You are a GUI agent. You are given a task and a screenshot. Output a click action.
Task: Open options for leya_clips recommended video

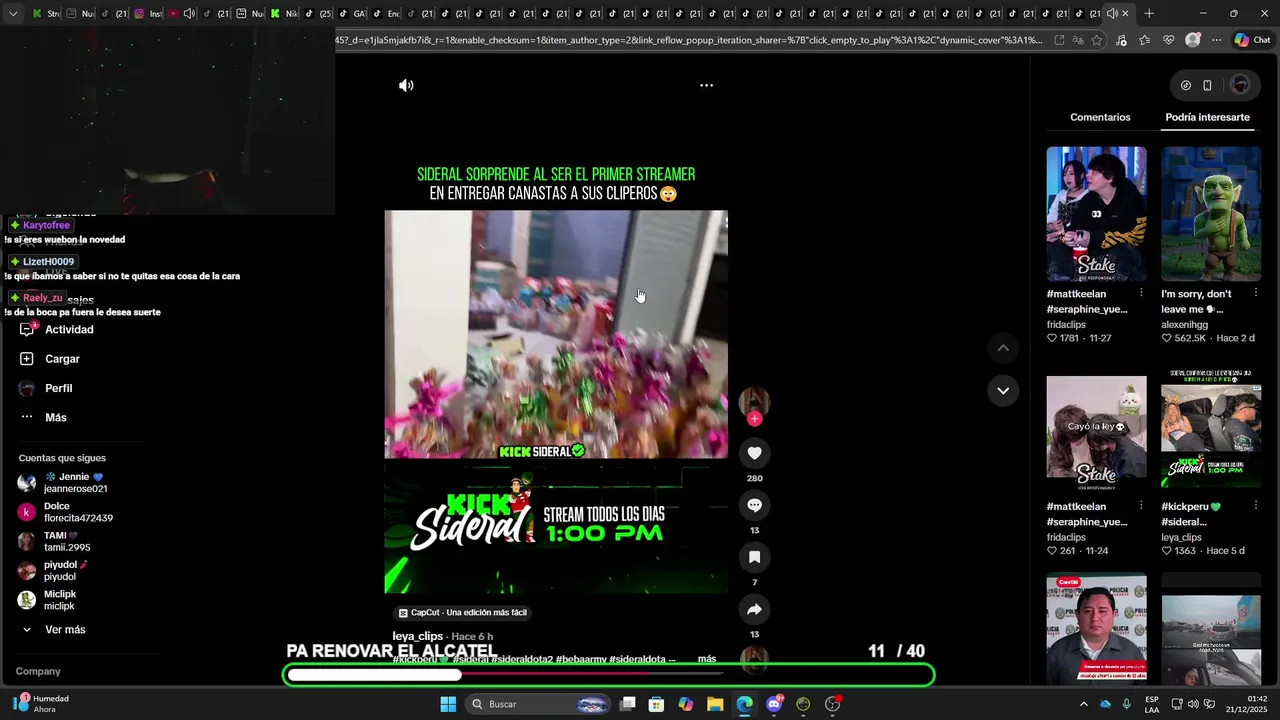click(x=1255, y=506)
